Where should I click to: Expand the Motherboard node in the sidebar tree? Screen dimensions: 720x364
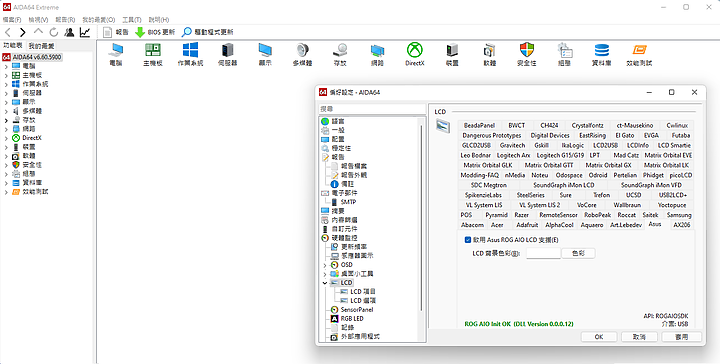(x=6, y=75)
